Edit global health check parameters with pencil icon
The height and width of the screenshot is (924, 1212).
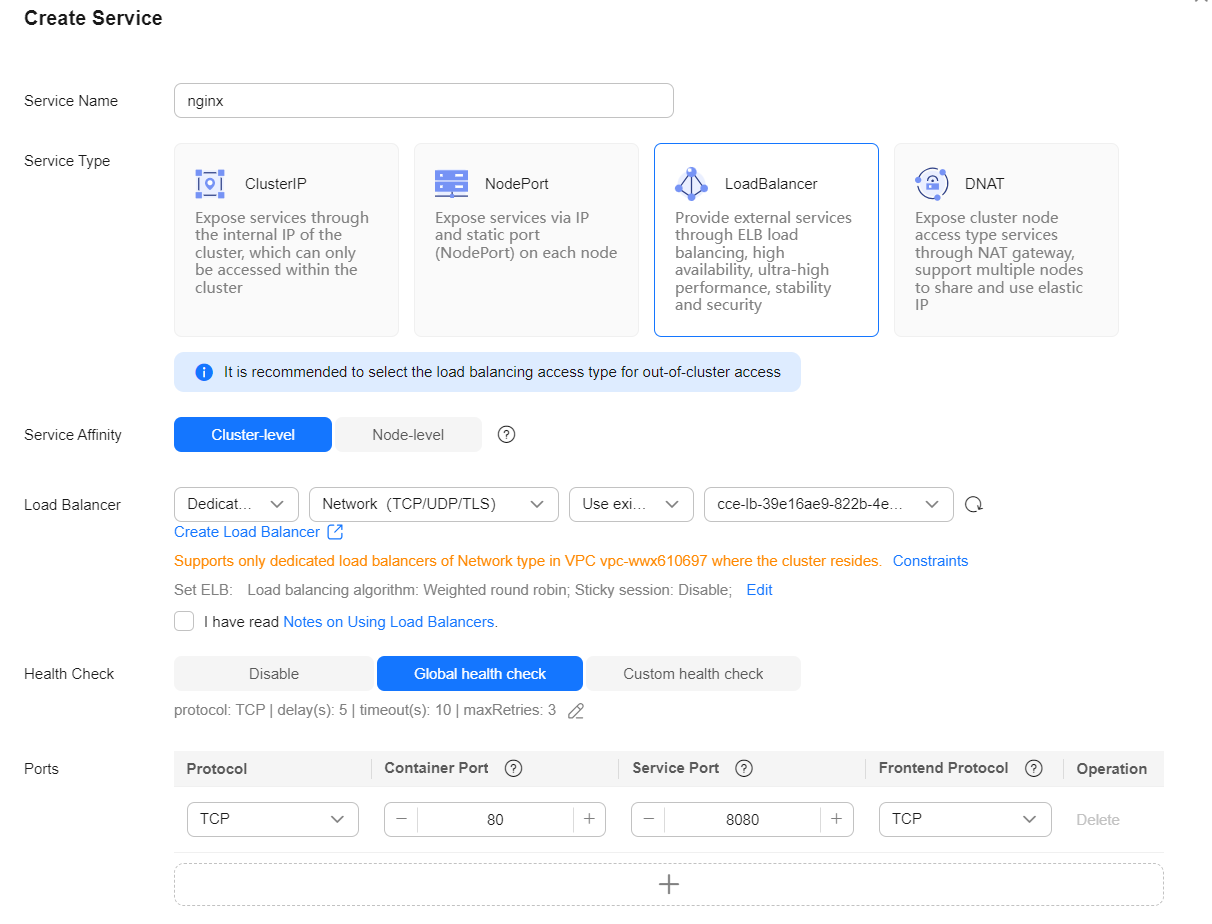[576, 711]
